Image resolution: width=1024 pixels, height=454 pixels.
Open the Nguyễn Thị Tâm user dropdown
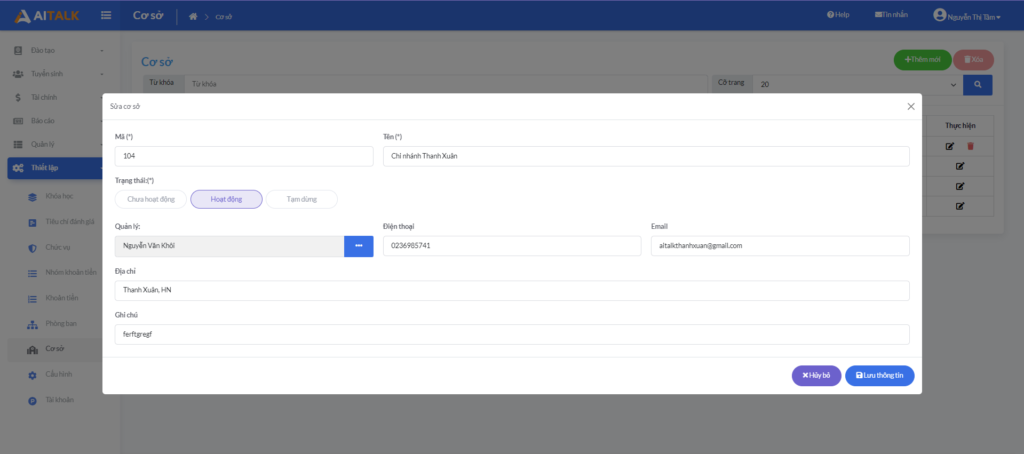tap(967, 15)
